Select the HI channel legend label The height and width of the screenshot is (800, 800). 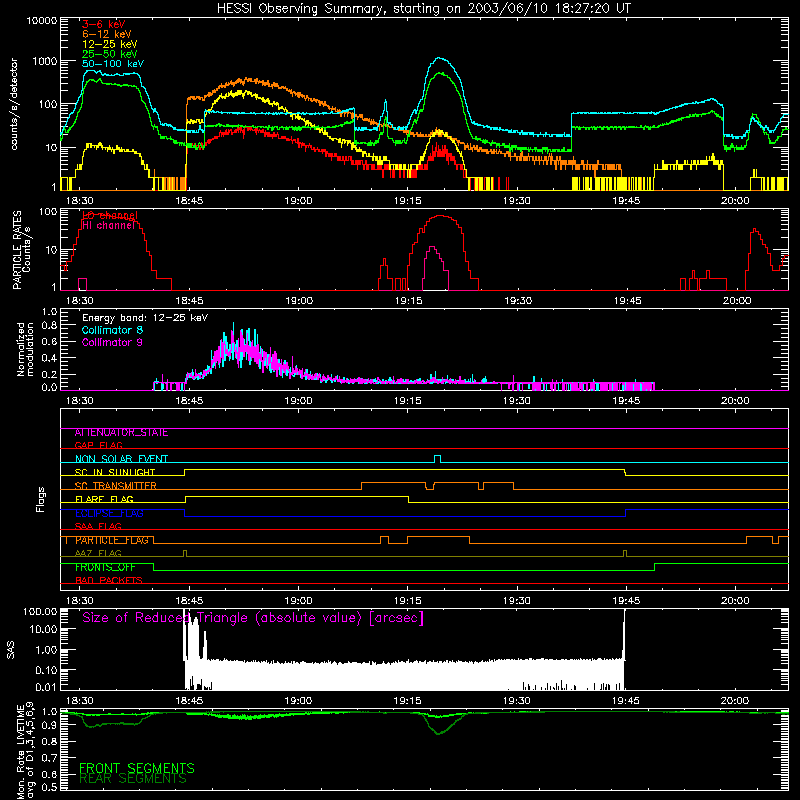[108, 226]
